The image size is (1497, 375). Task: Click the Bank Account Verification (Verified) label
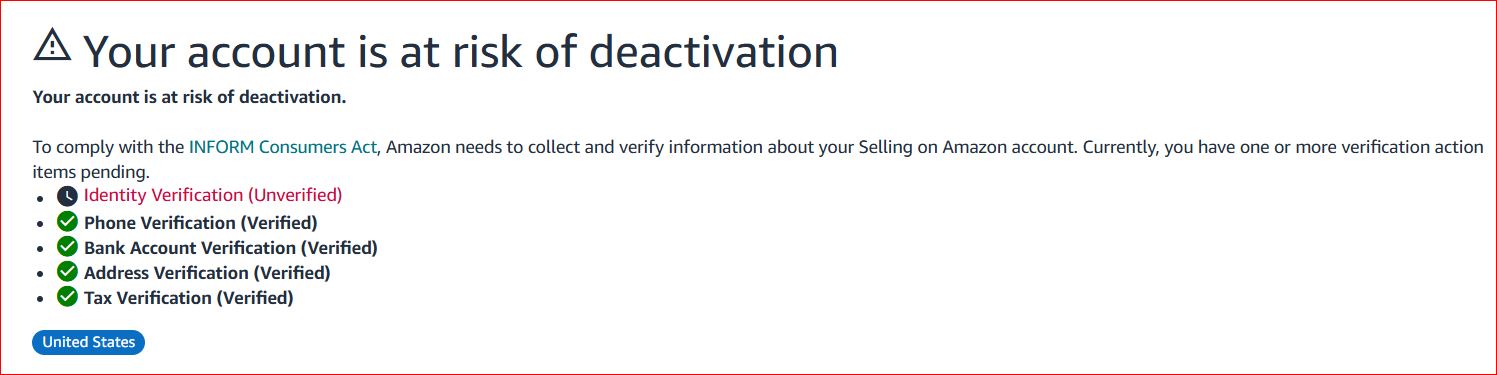tap(231, 248)
